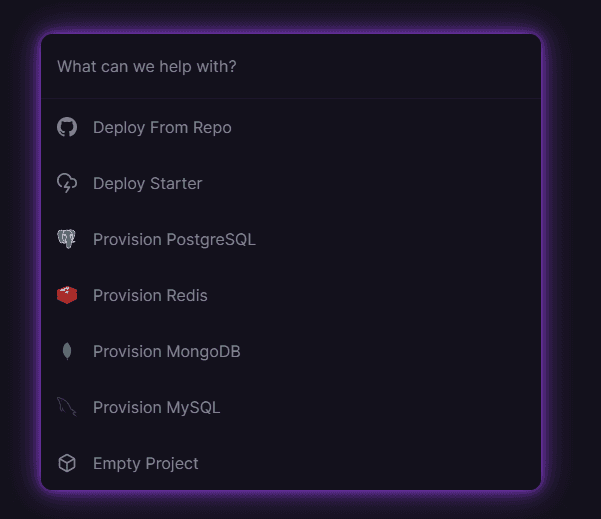Focus the "What can we help with?" search field
Image resolution: width=601 pixels, height=519 pixels.
tap(290, 67)
